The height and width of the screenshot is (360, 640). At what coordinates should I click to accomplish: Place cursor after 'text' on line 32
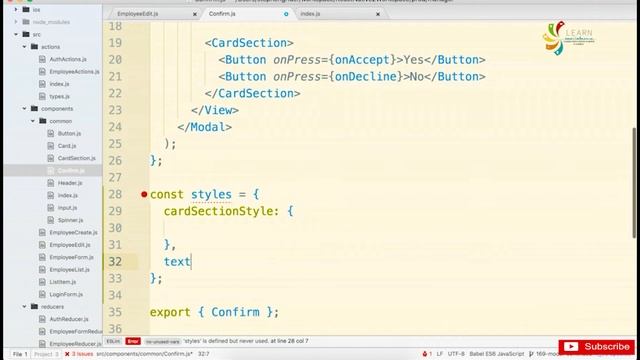[191, 262]
